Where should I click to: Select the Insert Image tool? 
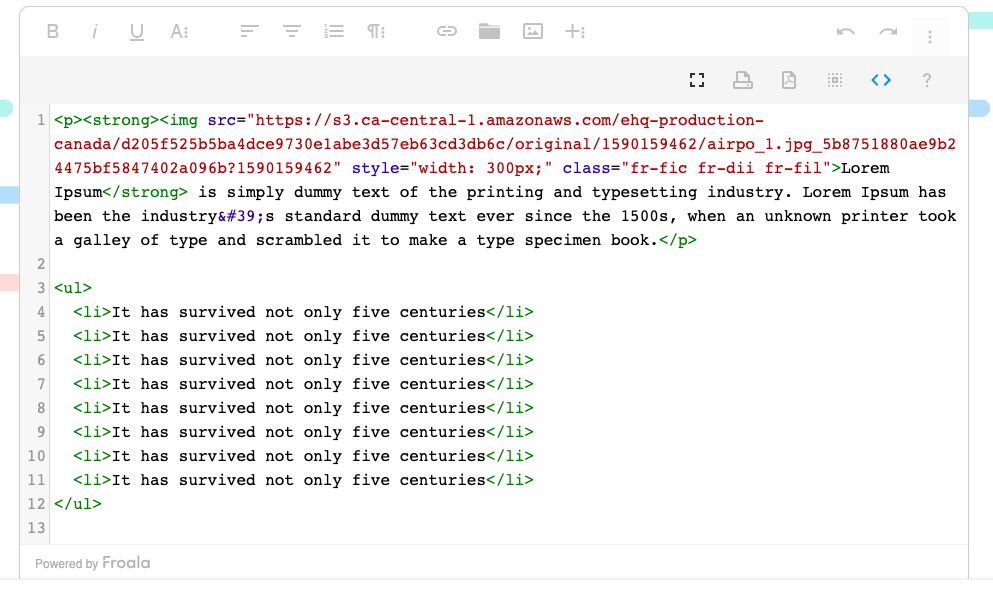pyautogui.click(x=533, y=31)
